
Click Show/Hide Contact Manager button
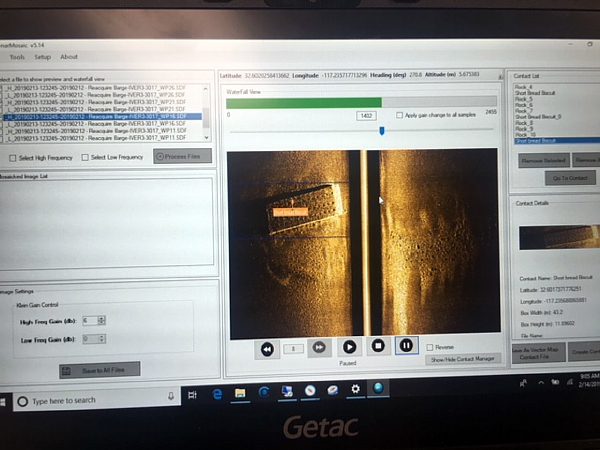click(463, 359)
